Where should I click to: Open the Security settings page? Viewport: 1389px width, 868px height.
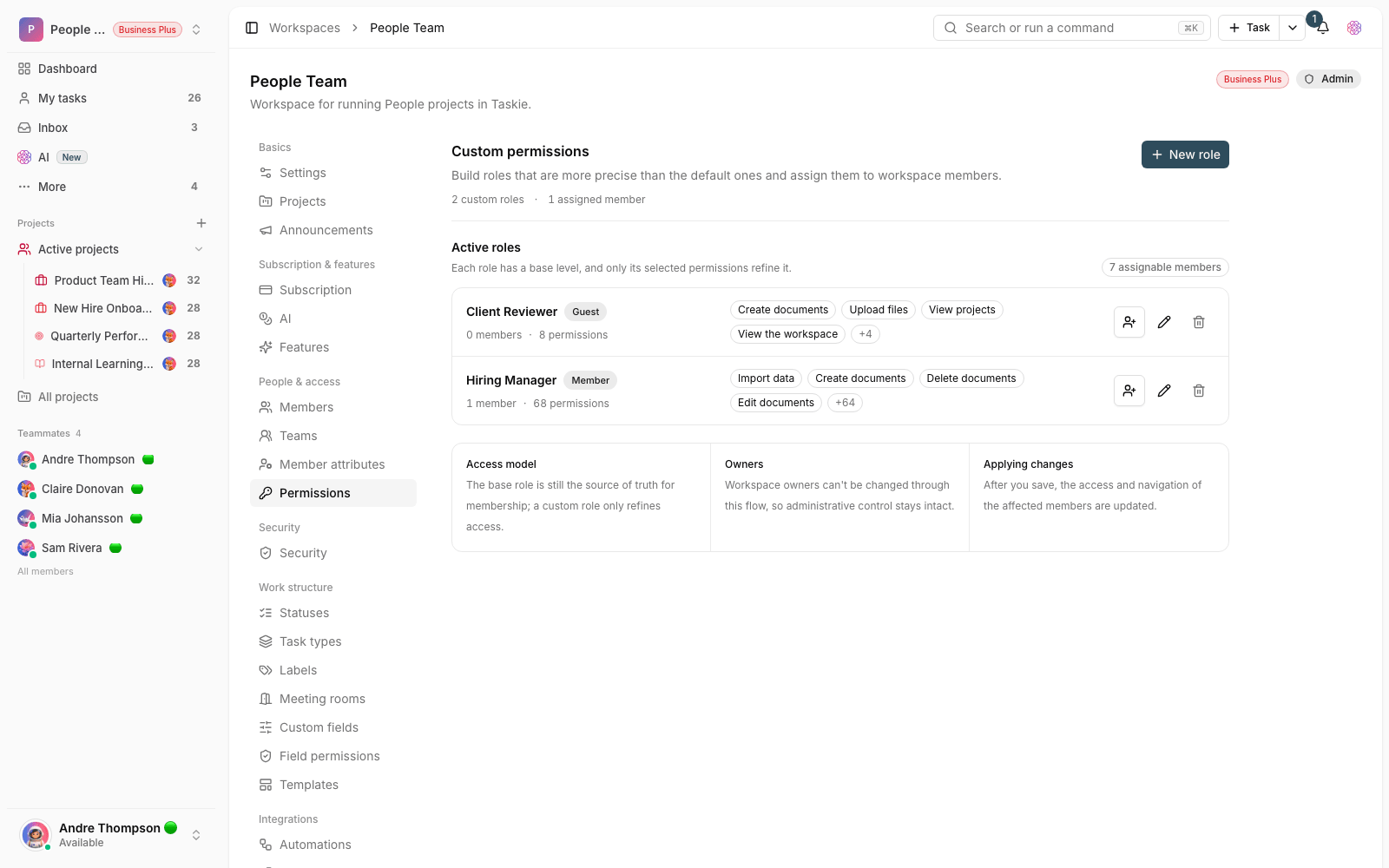pyautogui.click(x=333, y=553)
